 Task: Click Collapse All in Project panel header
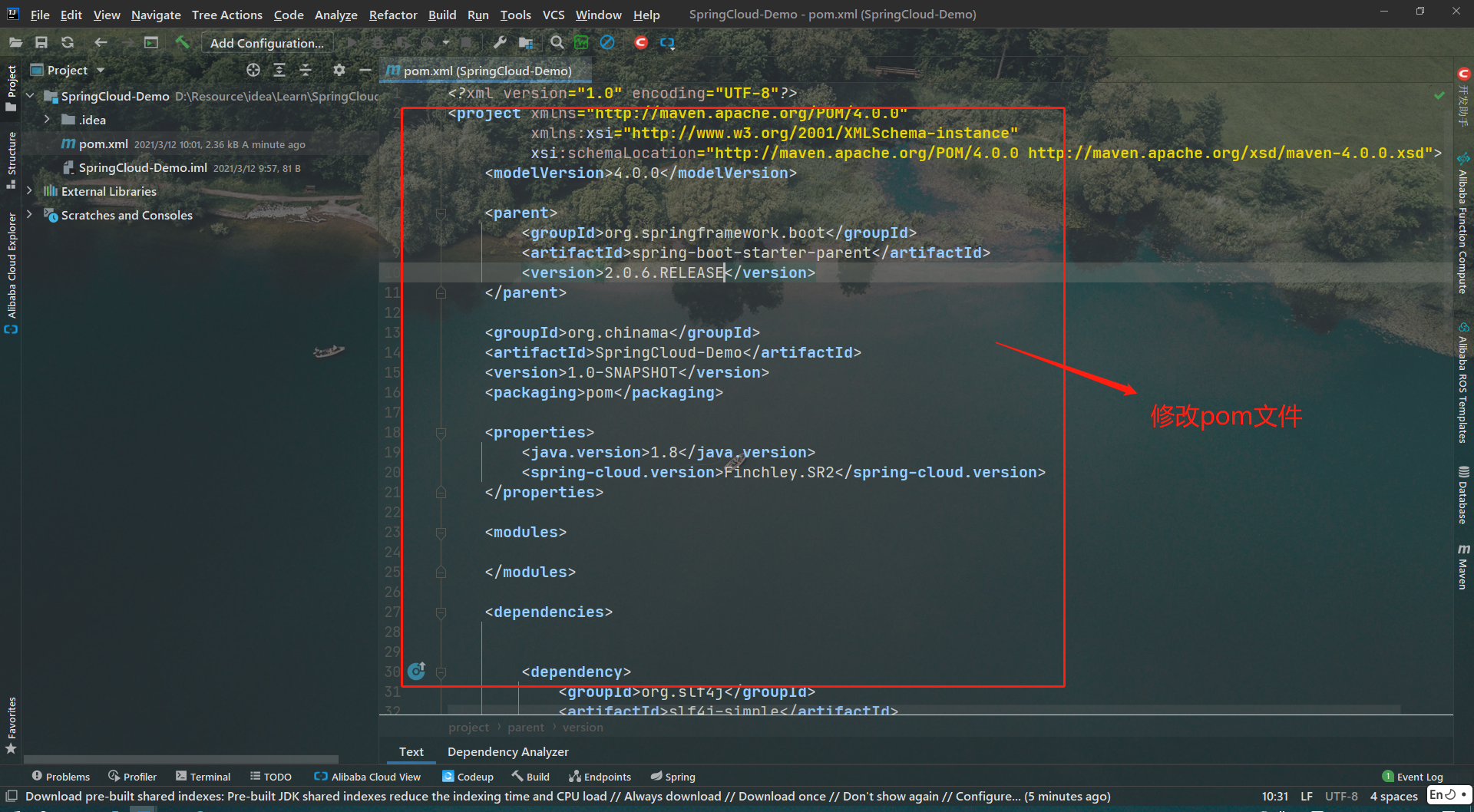pyautogui.click(x=306, y=70)
